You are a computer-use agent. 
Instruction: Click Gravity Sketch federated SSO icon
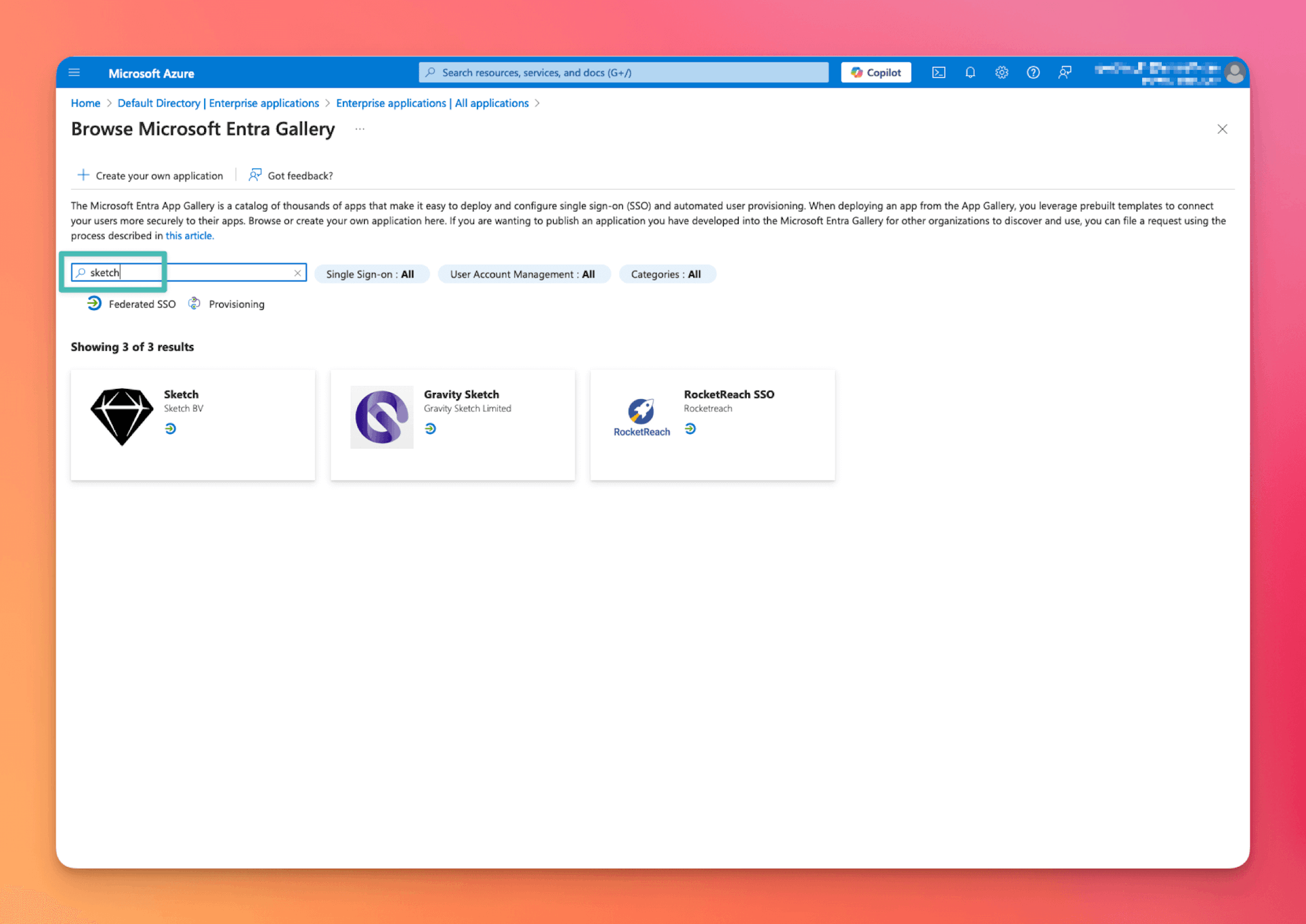[x=431, y=428]
